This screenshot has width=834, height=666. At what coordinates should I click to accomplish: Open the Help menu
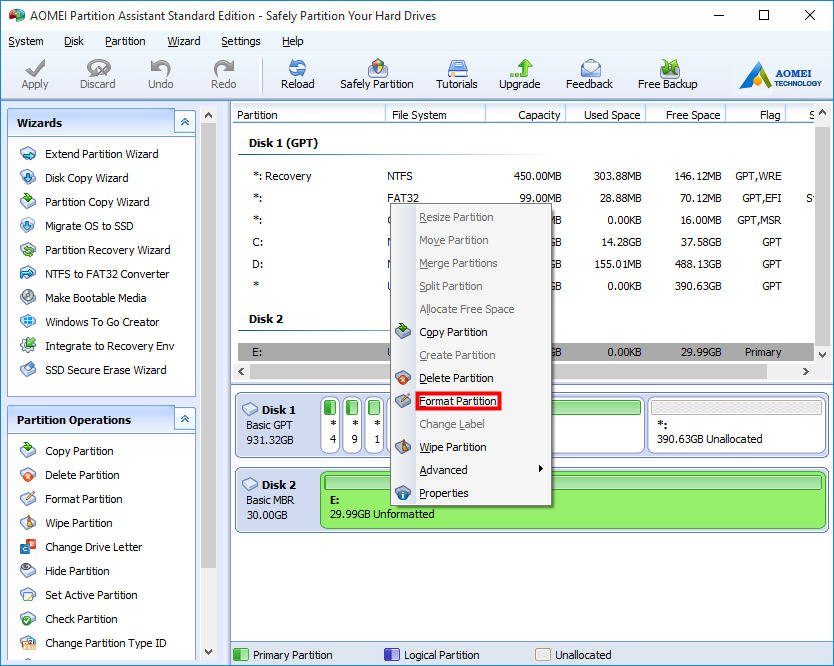(x=293, y=41)
